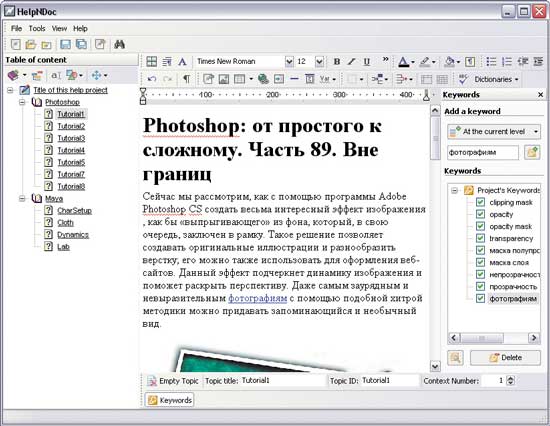This screenshot has height=426, width=550.
Task: Toggle Italic formatting button
Action: tap(351, 62)
